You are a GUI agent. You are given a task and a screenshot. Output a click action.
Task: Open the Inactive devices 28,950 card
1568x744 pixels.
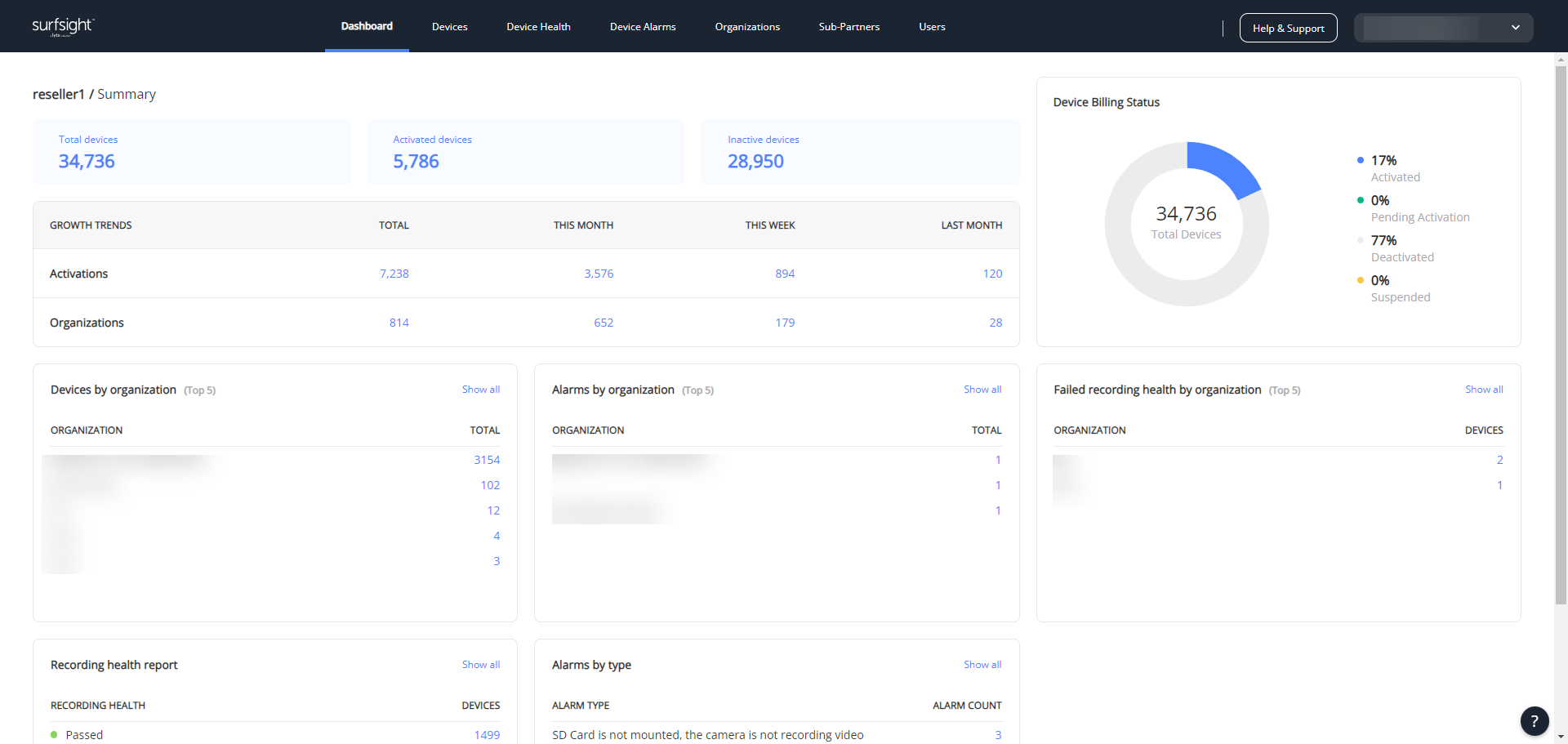861,152
